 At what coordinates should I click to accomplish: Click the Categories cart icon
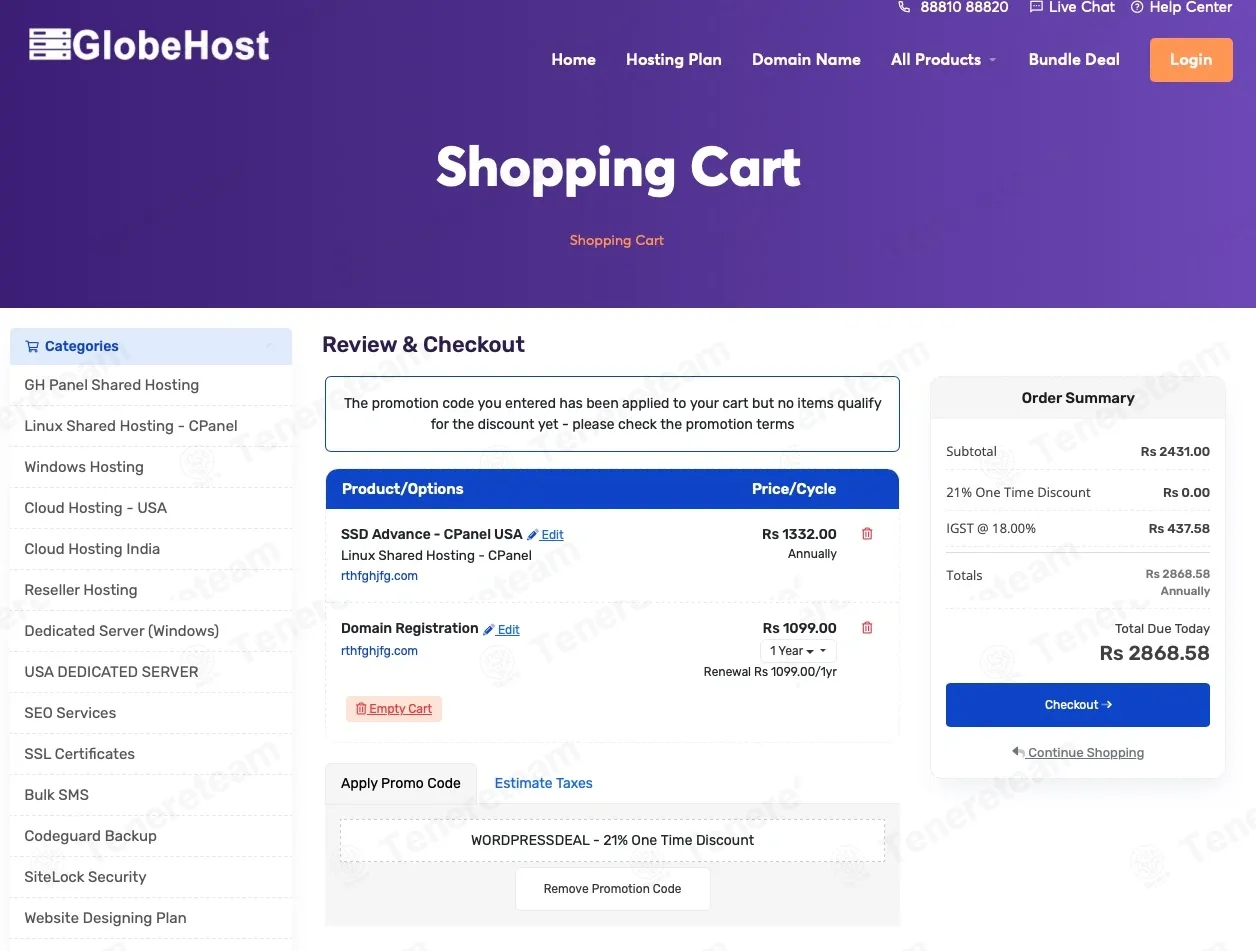pyautogui.click(x=32, y=347)
